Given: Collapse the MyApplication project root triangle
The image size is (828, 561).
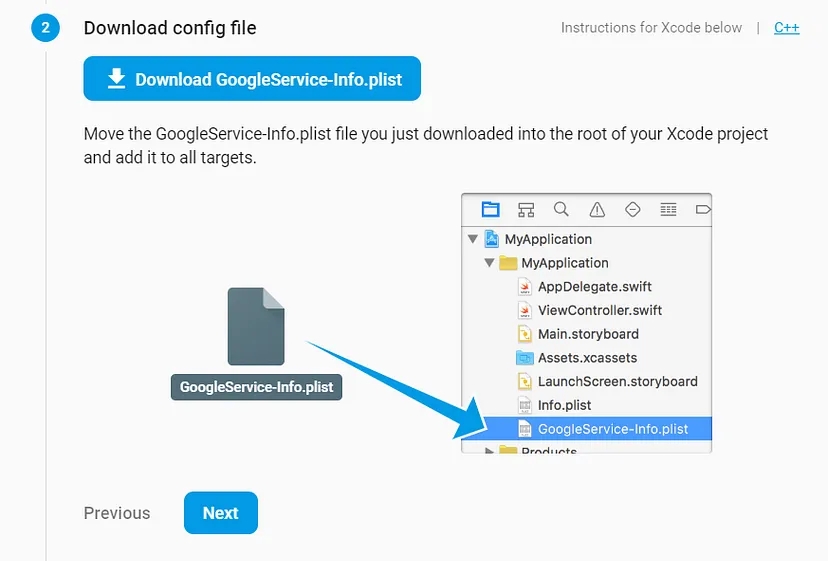Looking at the screenshot, I should tap(472, 240).
